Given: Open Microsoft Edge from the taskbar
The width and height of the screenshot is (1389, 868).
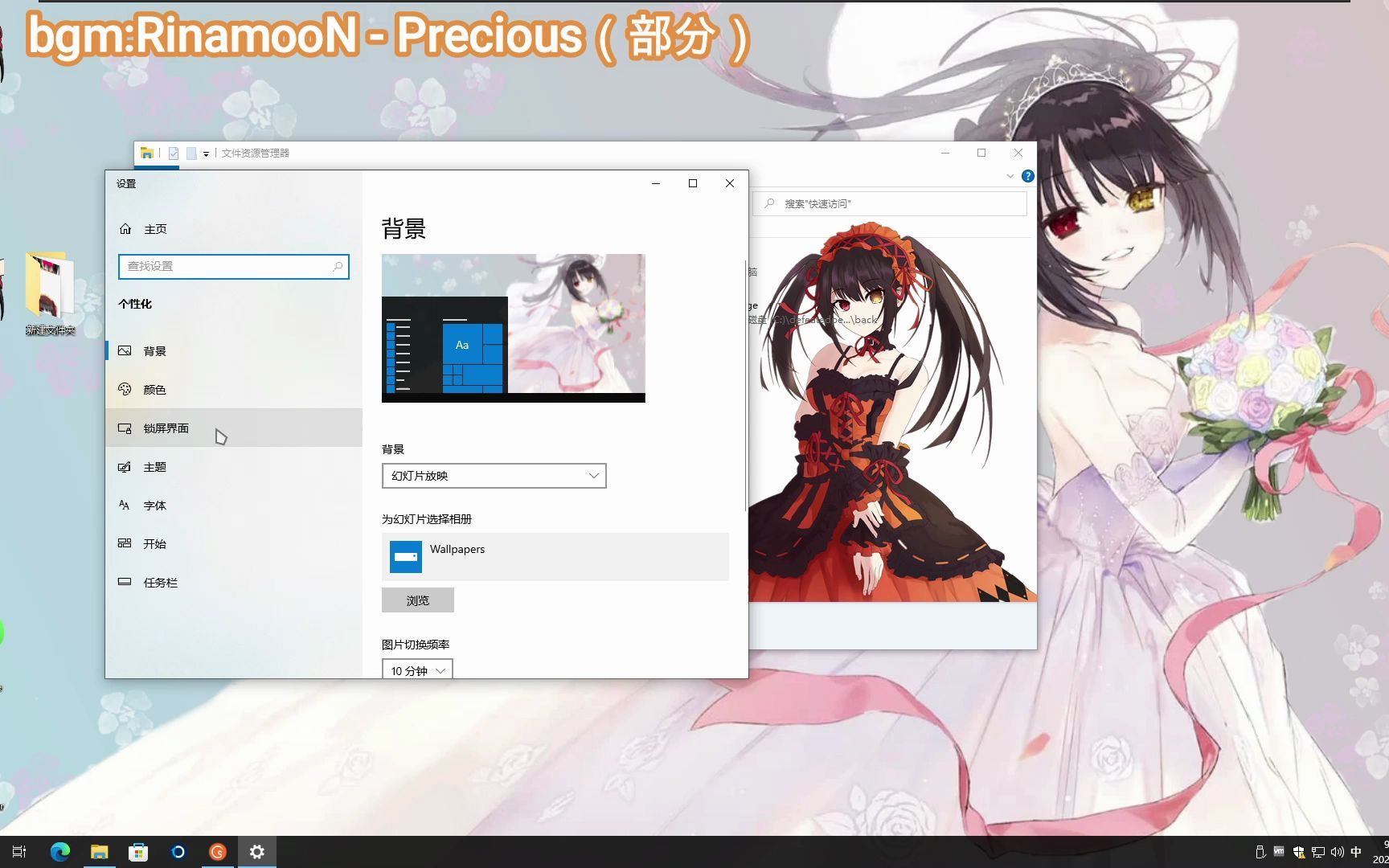Looking at the screenshot, I should pos(60,852).
